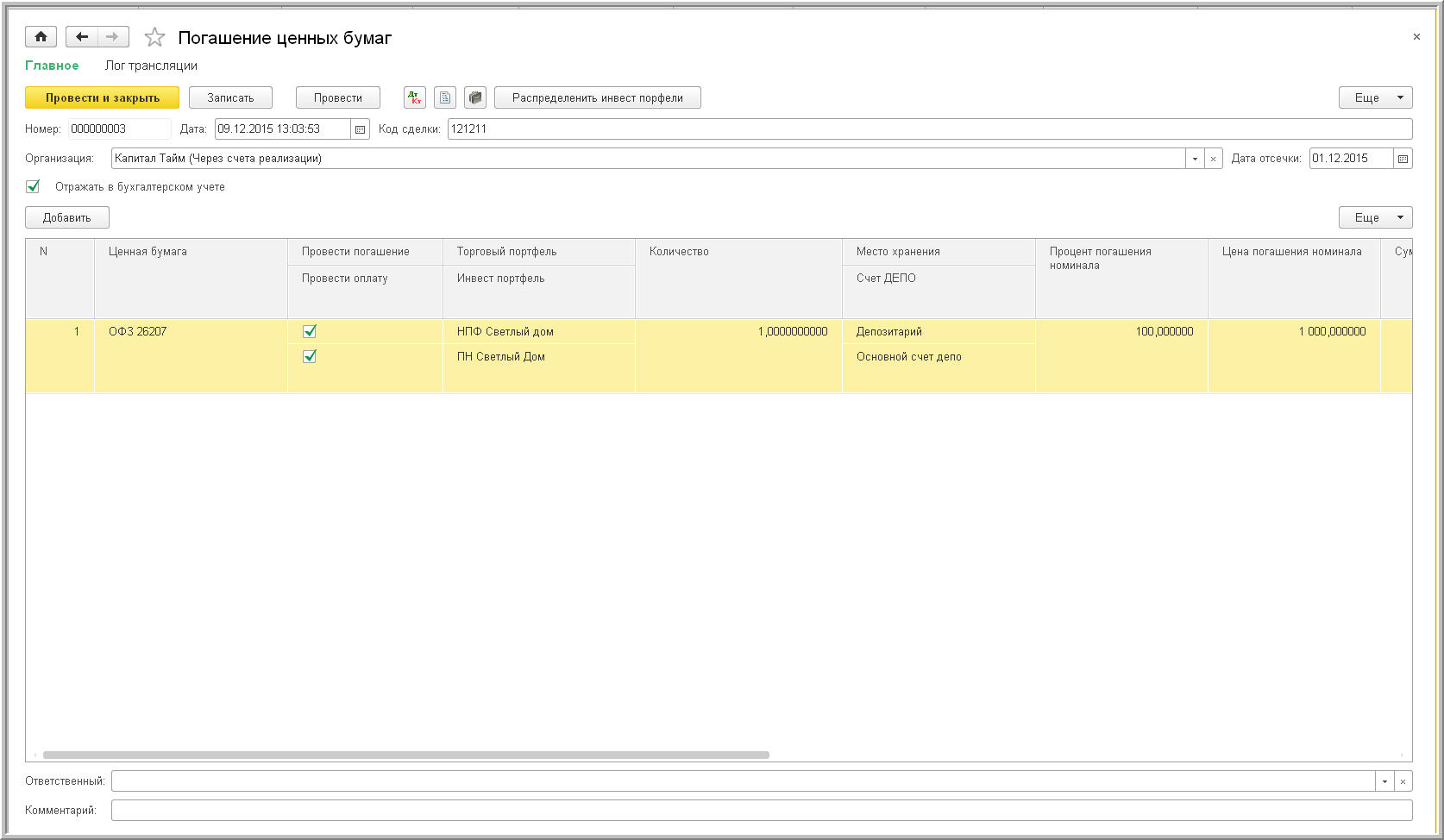
Task: Click the document report icon in toolbar
Action: 445,98
